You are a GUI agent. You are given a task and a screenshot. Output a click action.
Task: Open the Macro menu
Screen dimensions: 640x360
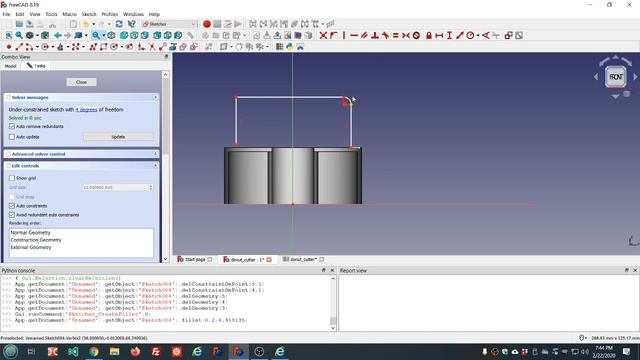point(69,14)
